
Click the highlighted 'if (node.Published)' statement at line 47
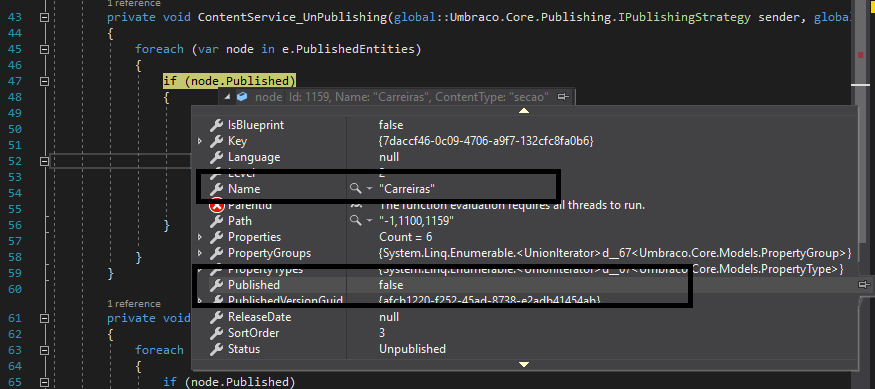229,81
